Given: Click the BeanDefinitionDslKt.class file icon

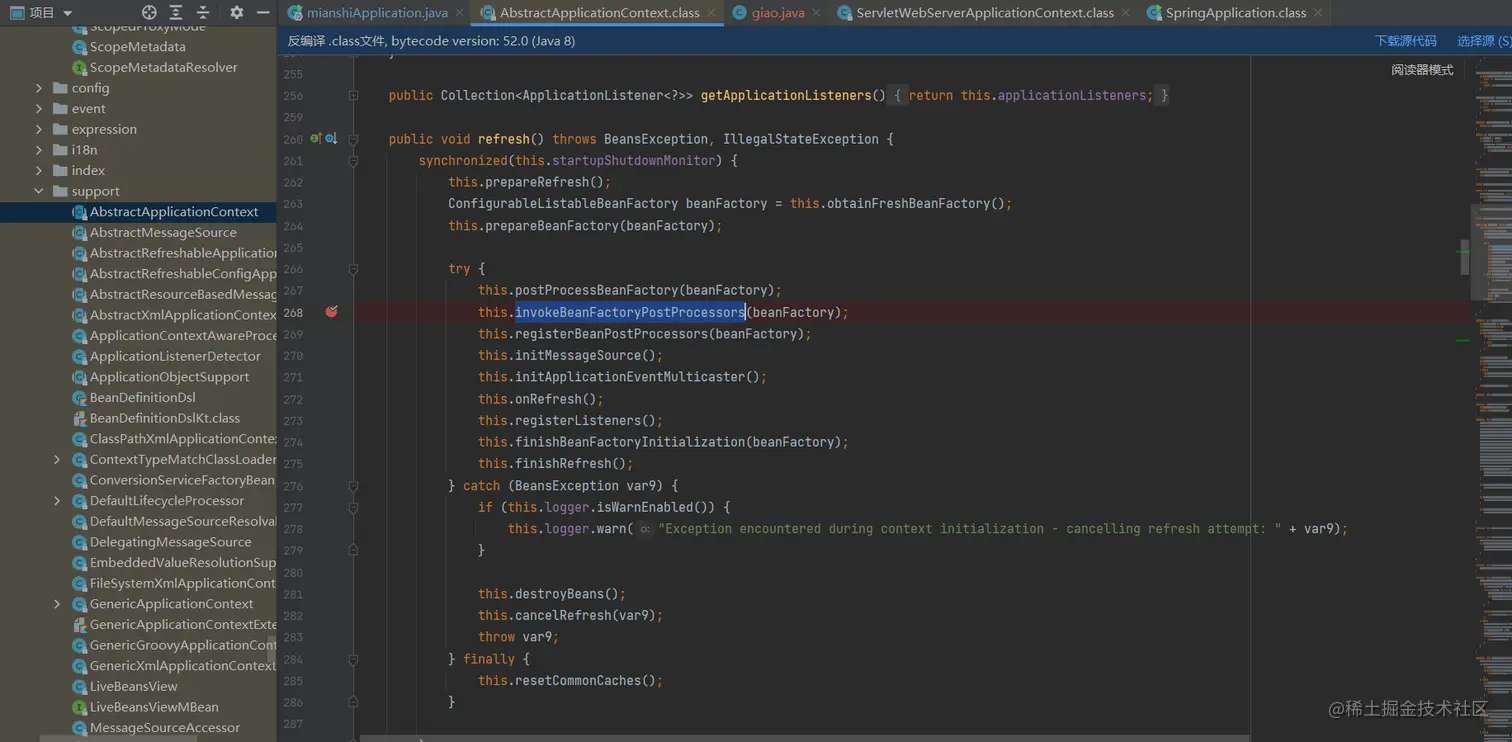Looking at the screenshot, I should (79, 418).
